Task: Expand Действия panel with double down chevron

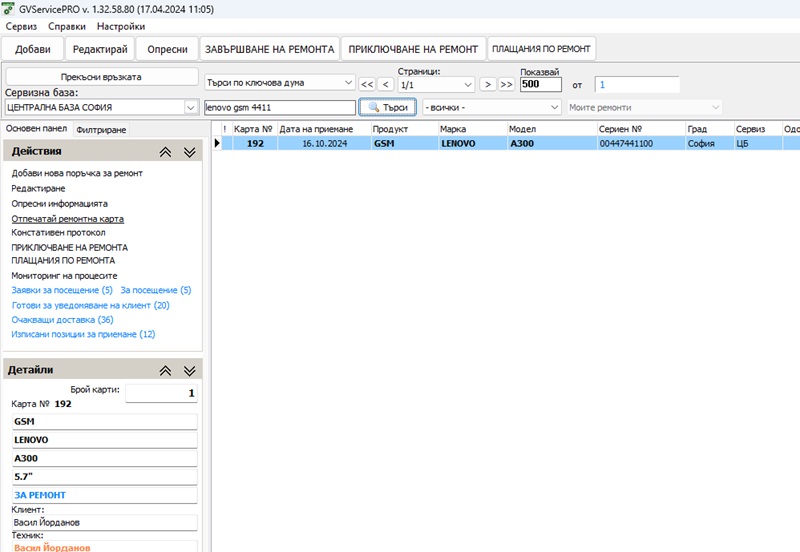Action: click(189, 152)
